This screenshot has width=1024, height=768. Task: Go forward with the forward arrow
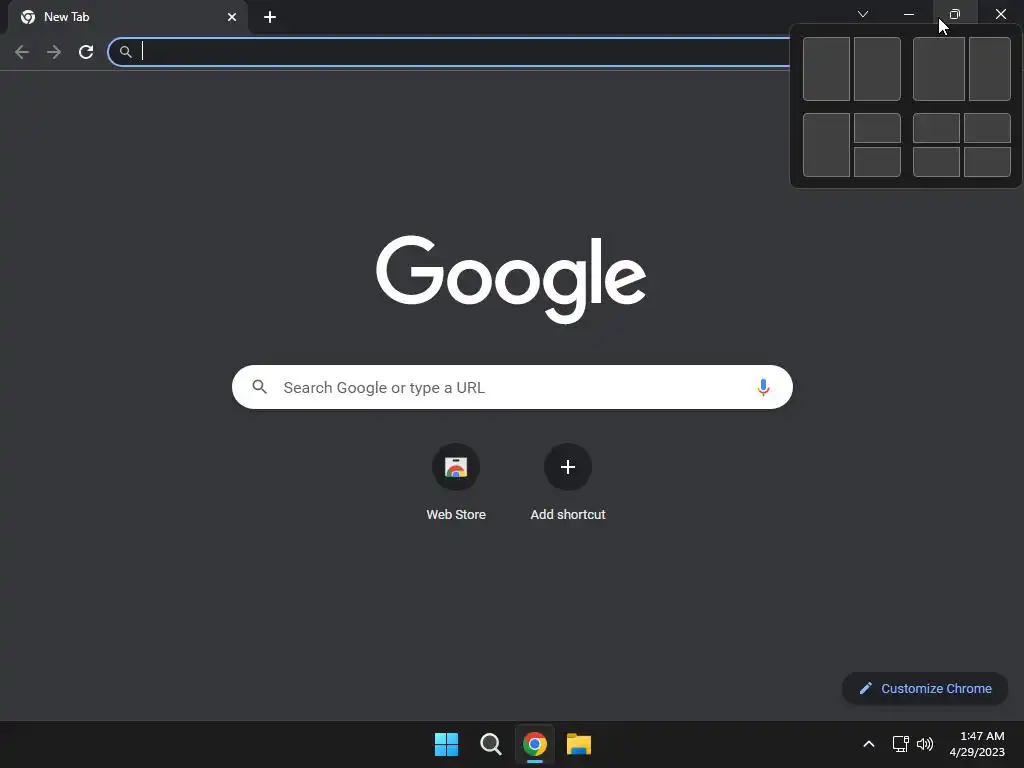[x=54, y=52]
